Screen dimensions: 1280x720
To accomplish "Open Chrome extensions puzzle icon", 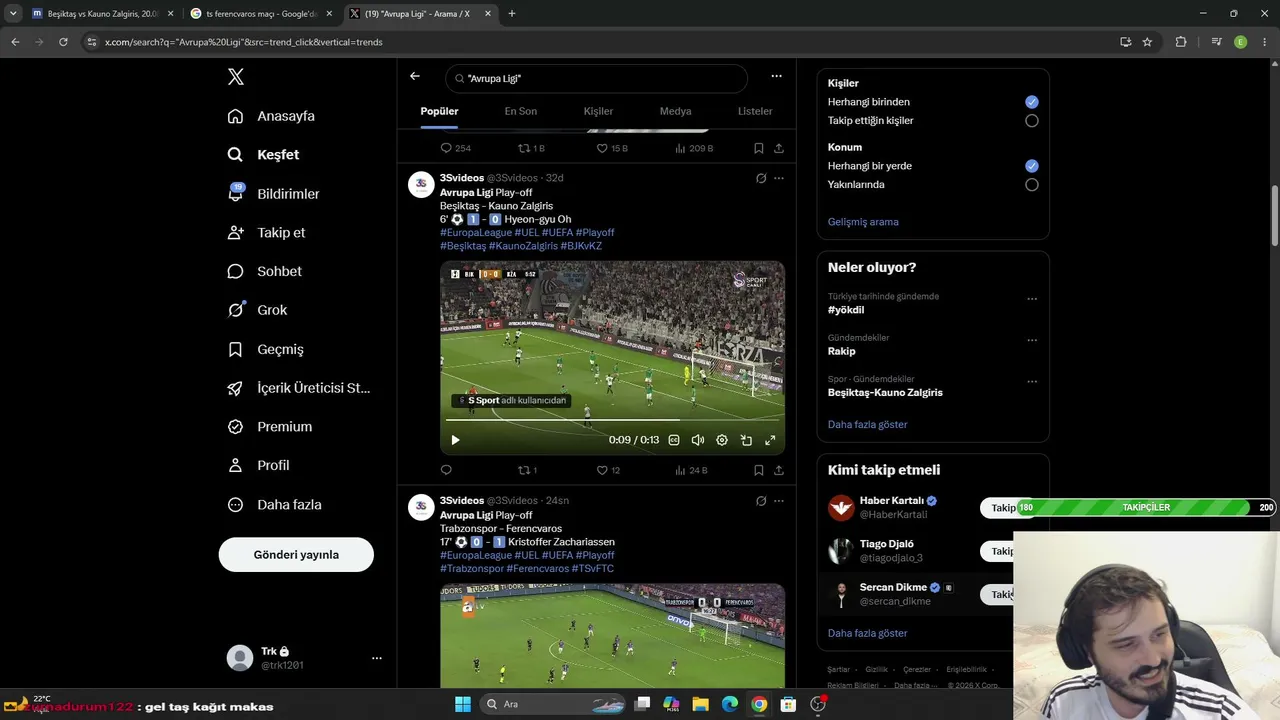I will [1181, 42].
